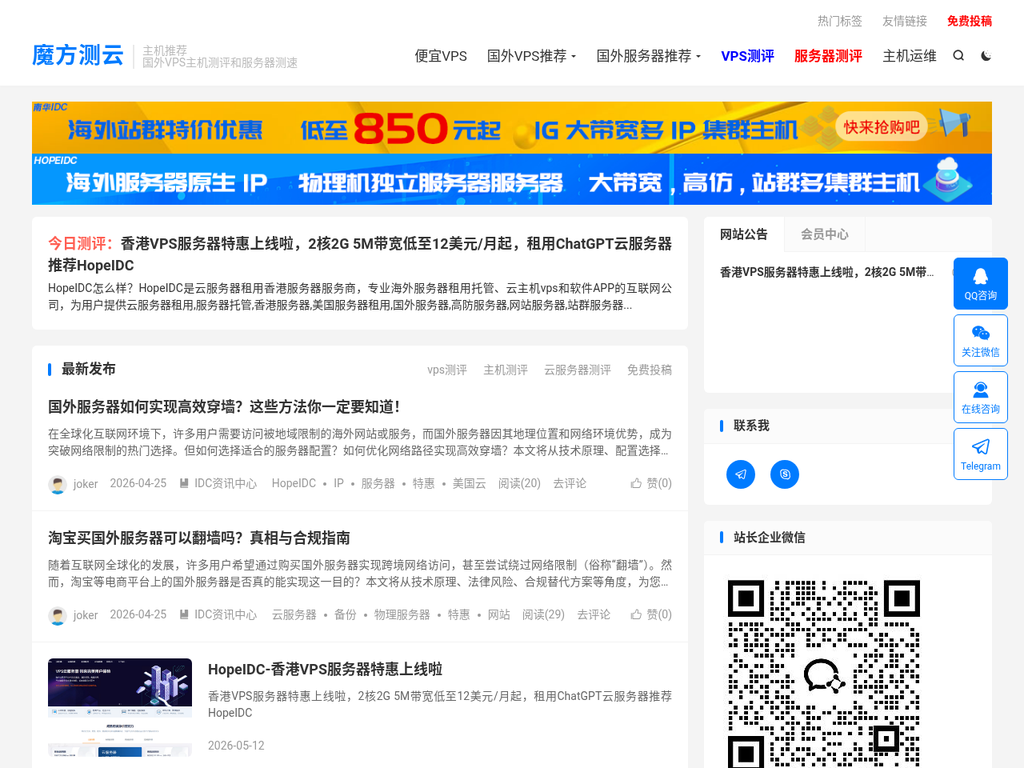The height and width of the screenshot is (768, 1024).
Task: Click 免费投稿 in the 最新发布 header
Action: pos(649,370)
